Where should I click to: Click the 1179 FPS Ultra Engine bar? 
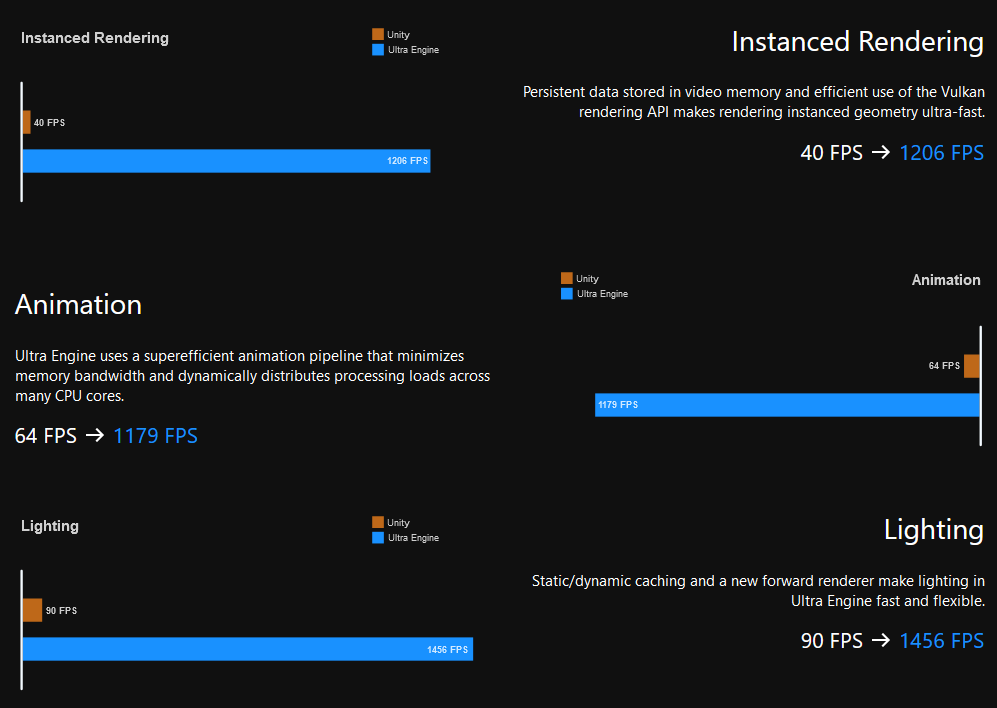point(787,405)
